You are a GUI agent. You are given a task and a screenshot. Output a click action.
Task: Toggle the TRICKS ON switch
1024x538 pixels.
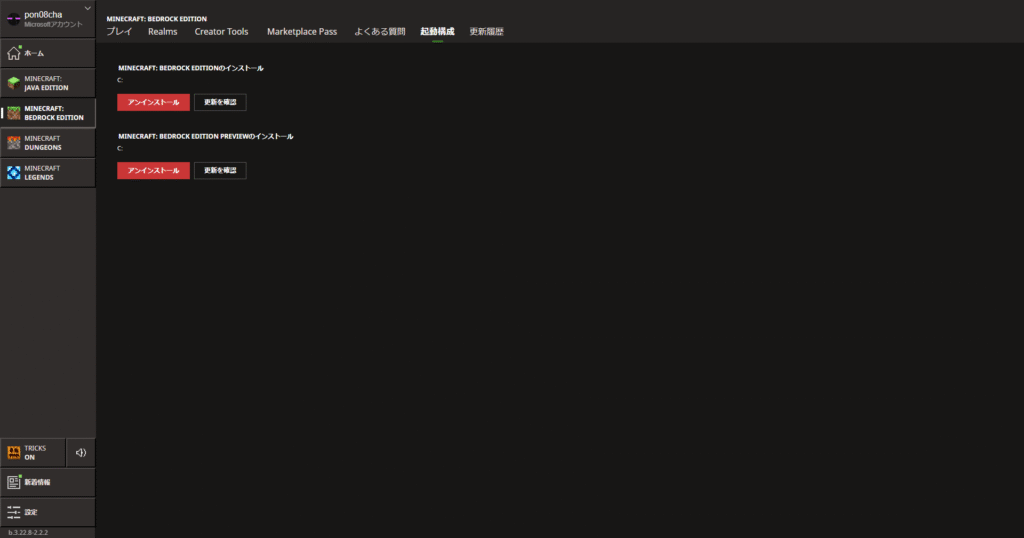32,452
